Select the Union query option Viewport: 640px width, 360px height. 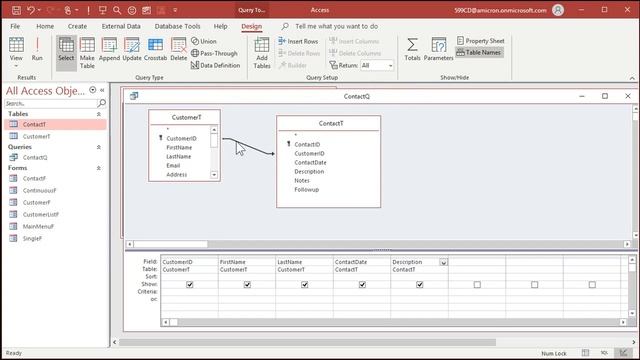tap(204, 41)
